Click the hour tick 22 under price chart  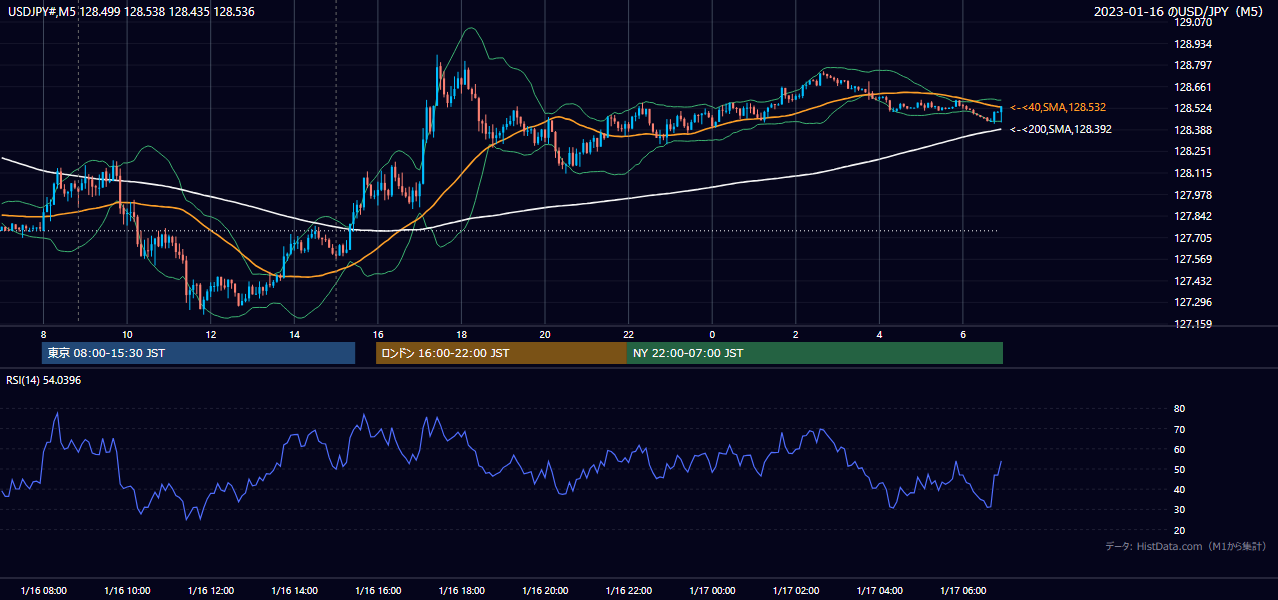pyautogui.click(x=628, y=333)
